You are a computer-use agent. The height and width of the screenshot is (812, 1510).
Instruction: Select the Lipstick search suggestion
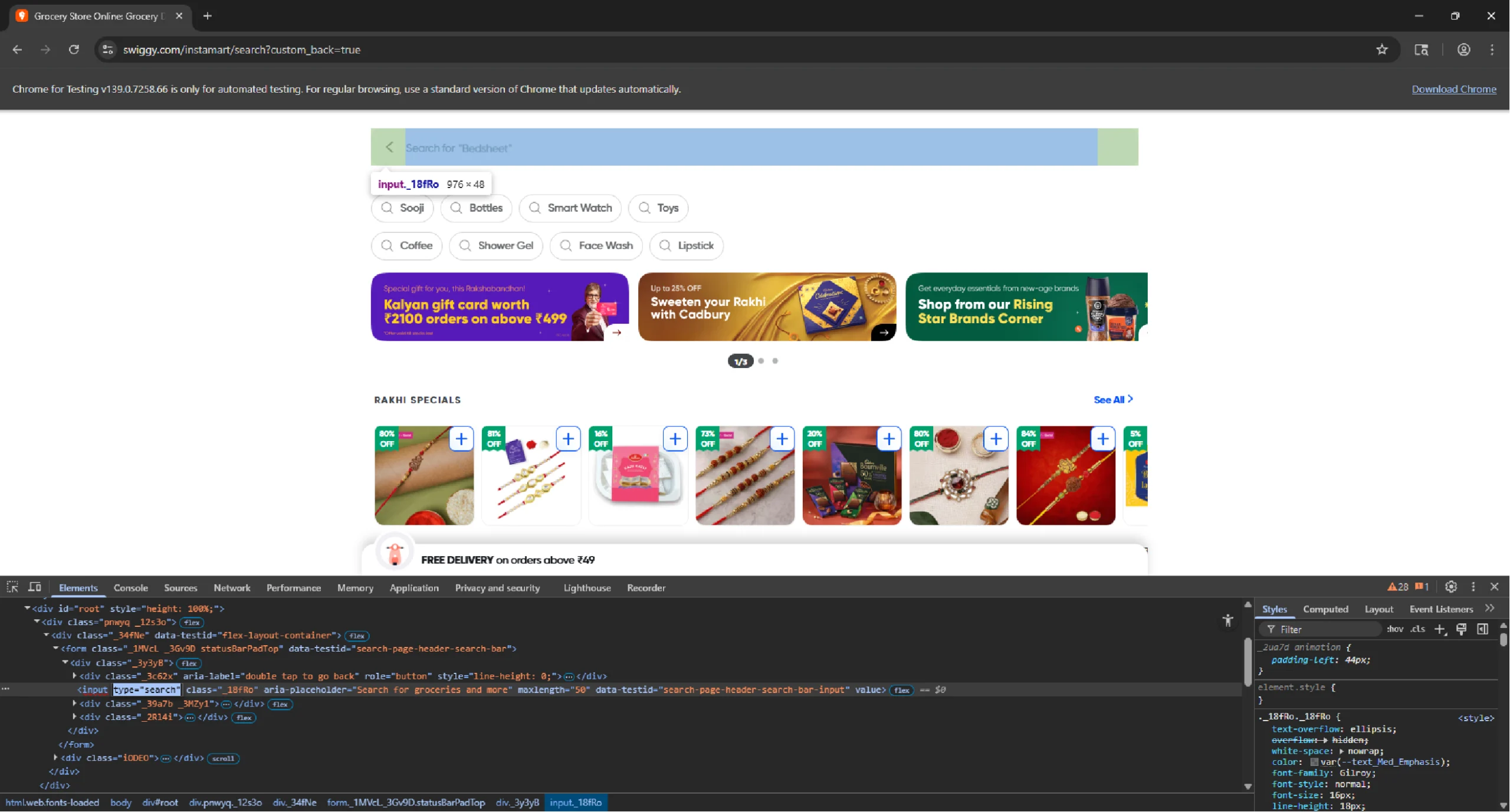point(687,246)
